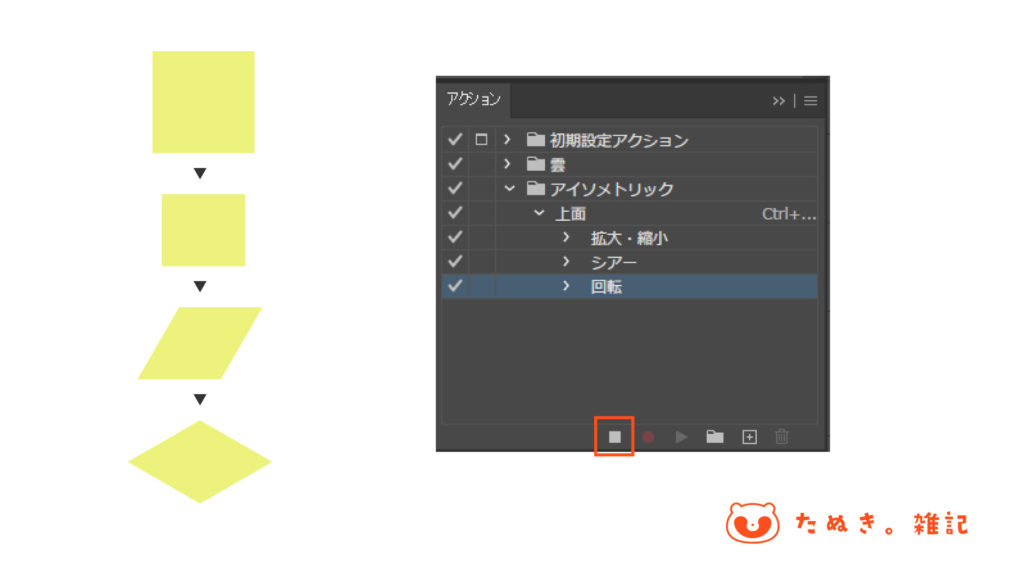Toggle dialog box for 初期設定アクション
The width and height of the screenshot is (1024, 576).
pyautogui.click(x=481, y=140)
